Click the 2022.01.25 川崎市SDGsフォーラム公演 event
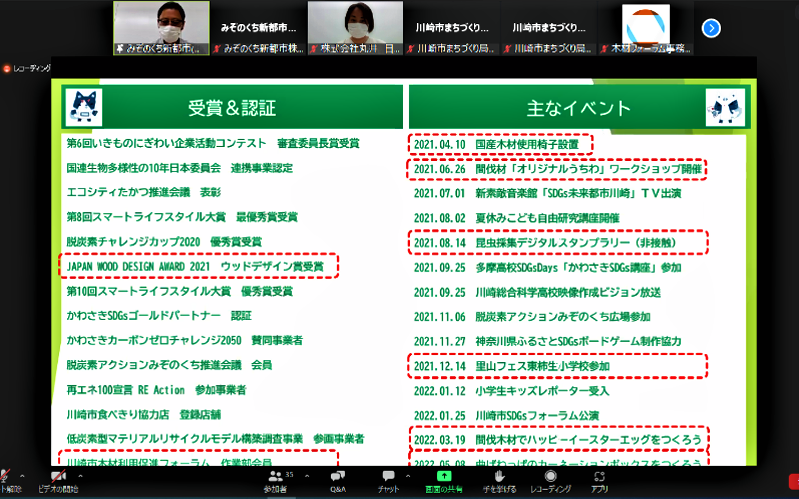Viewport: 799px width, 499px height. [506, 415]
